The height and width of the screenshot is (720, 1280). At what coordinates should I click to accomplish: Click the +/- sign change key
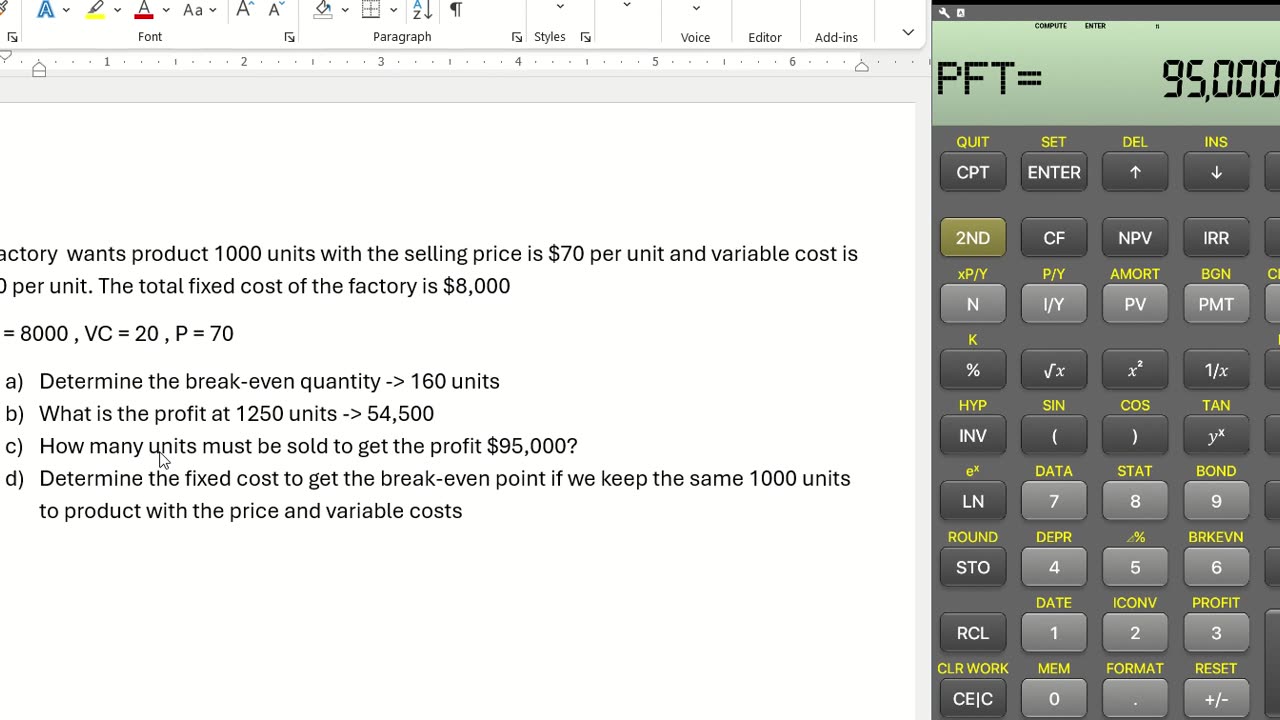click(1216, 699)
